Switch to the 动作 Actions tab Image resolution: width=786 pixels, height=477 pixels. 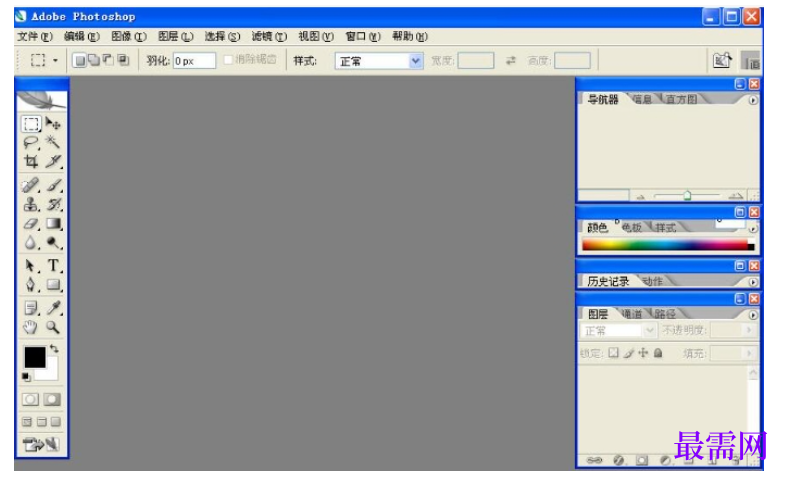tap(652, 282)
